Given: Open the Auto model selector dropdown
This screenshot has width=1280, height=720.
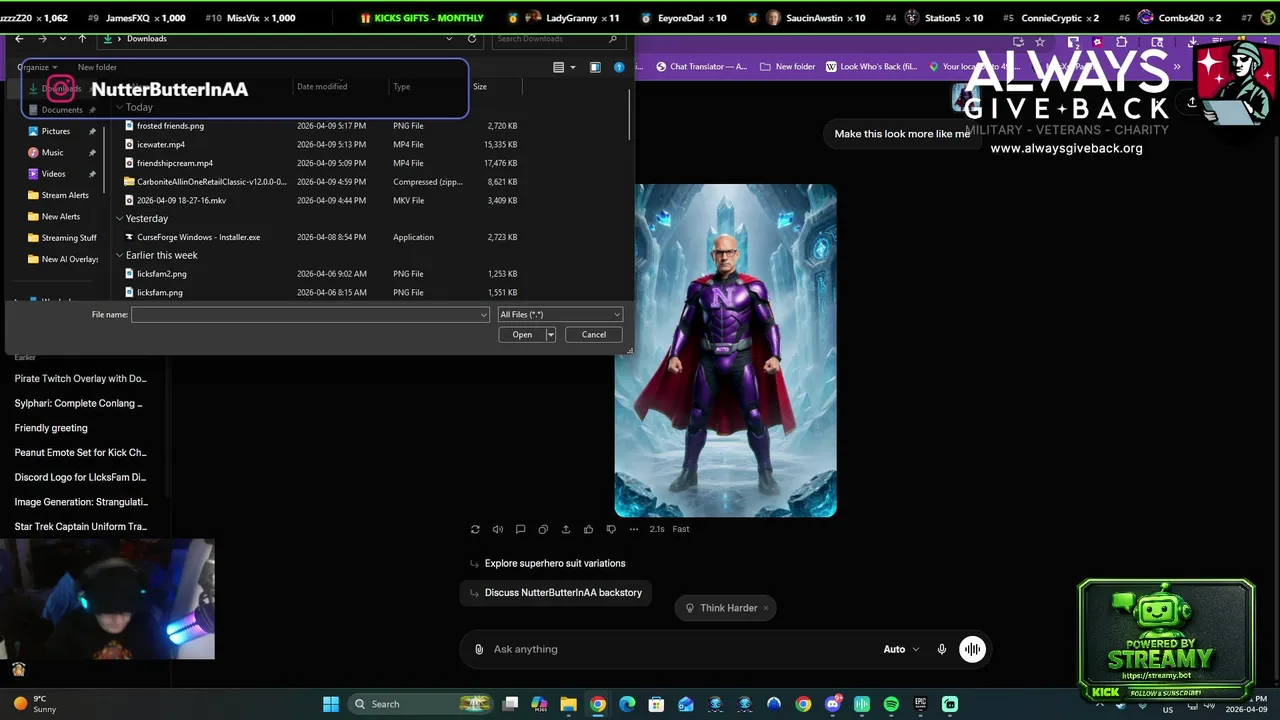Looking at the screenshot, I should click(x=901, y=649).
